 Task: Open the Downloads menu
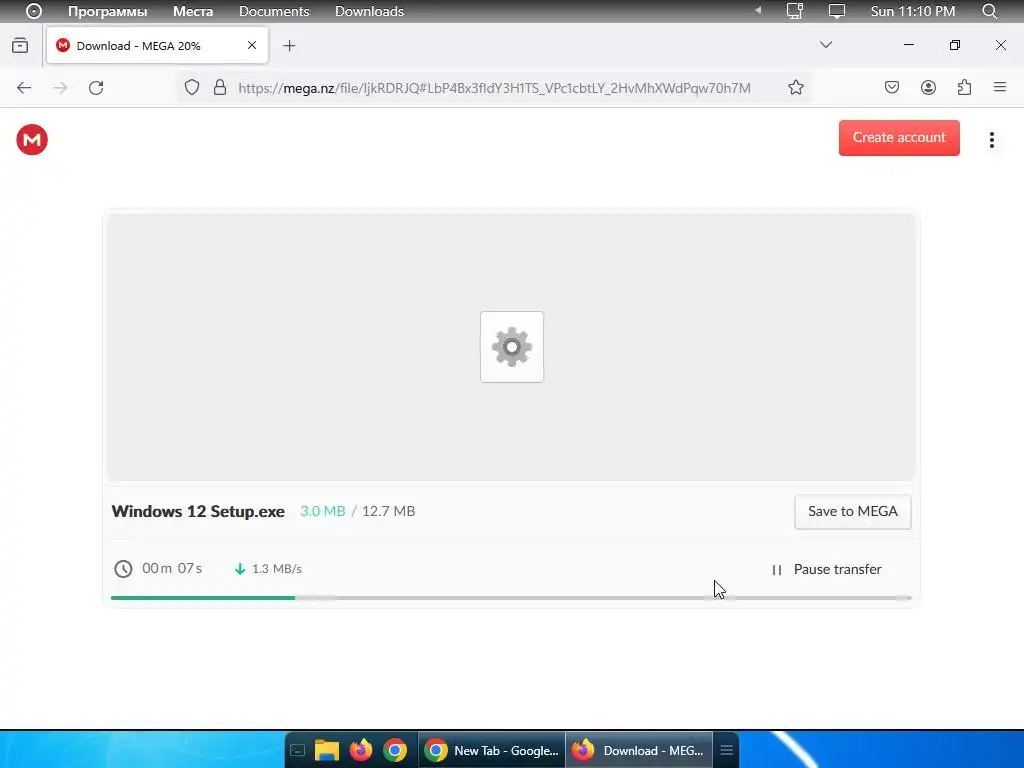[x=369, y=11]
